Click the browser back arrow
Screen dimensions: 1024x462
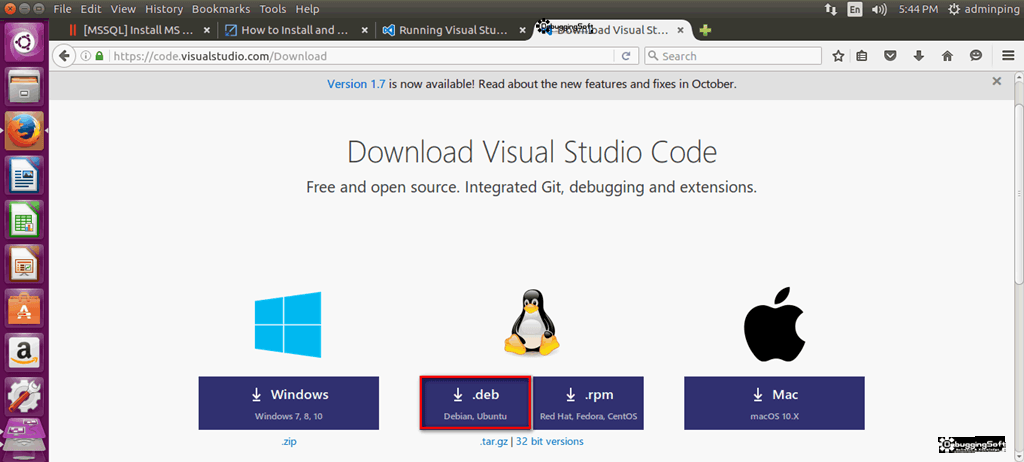[x=63, y=56]
